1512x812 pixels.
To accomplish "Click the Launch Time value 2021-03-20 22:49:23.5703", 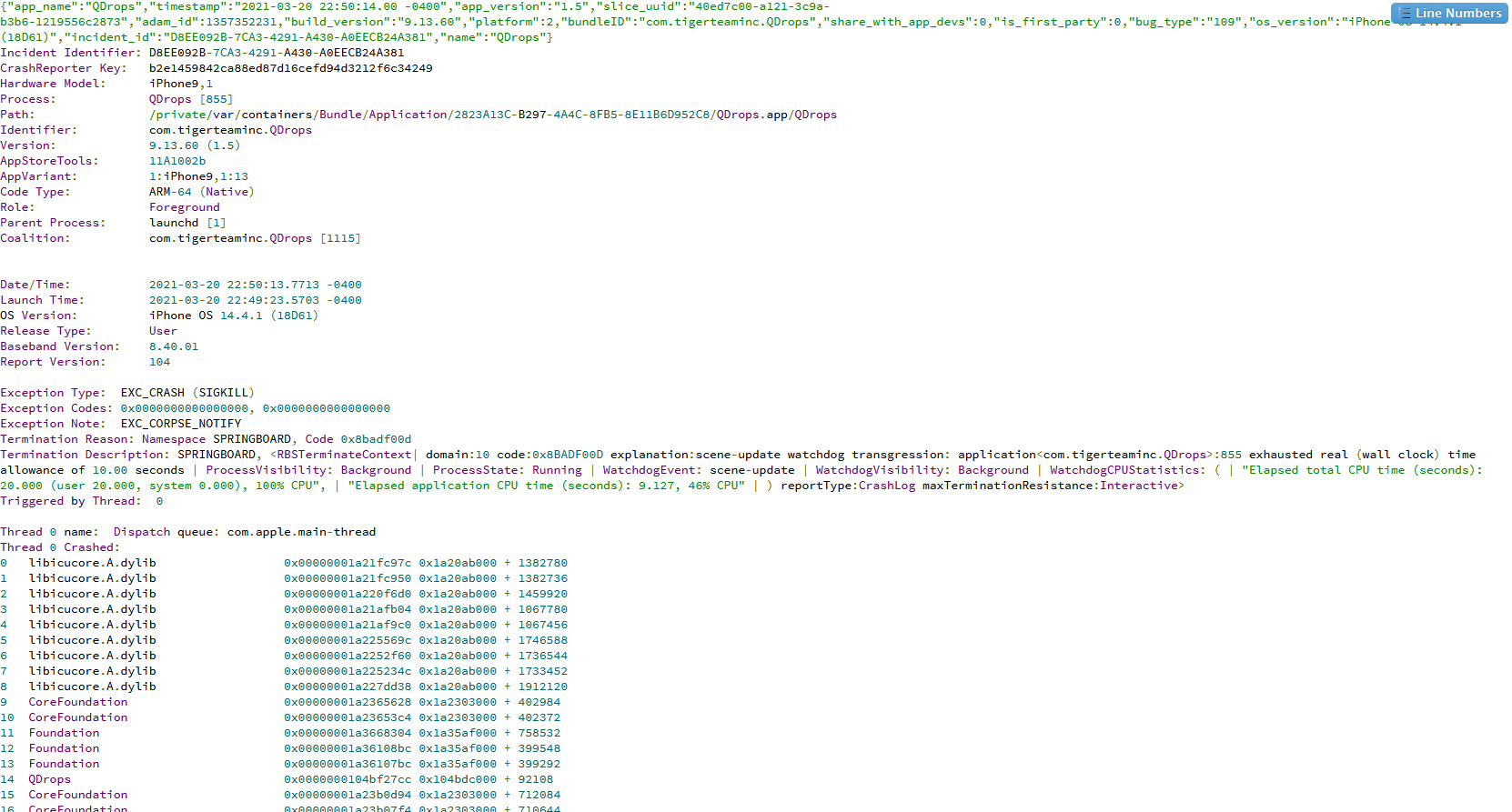I will (235, 300).
